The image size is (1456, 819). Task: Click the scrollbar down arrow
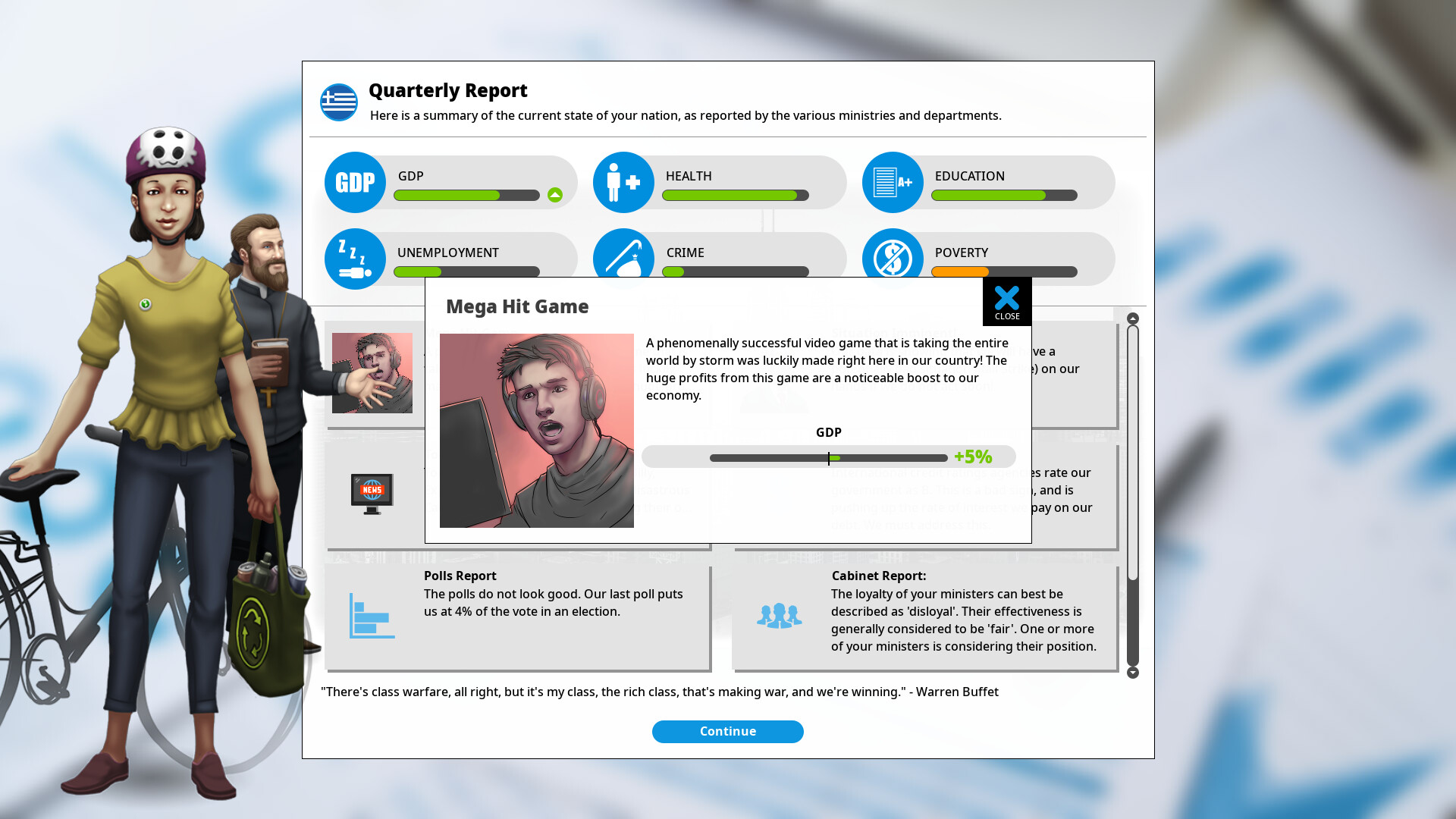[1133, 672]
